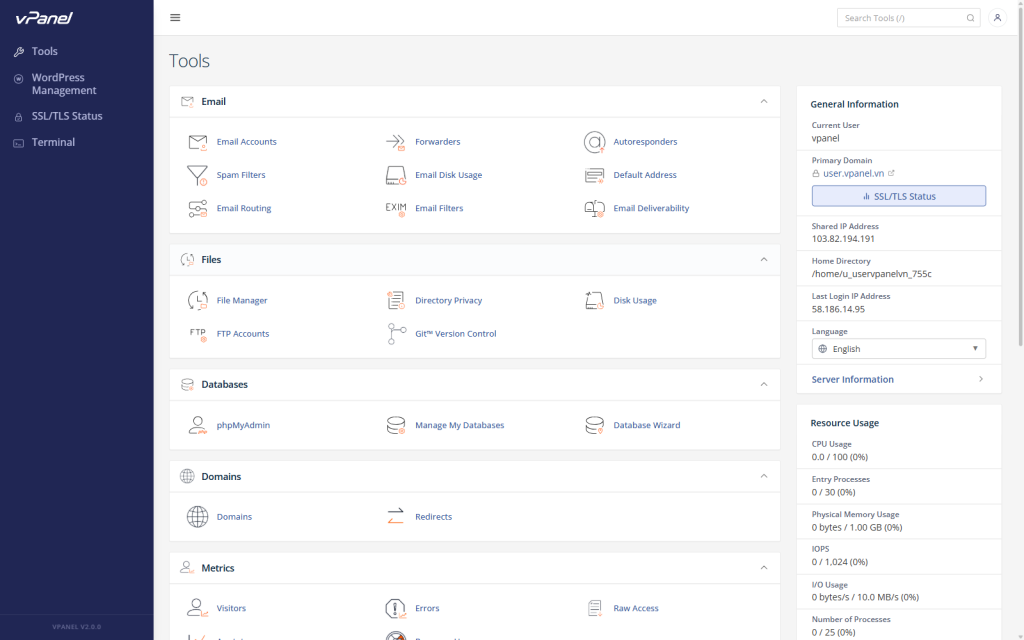Click the EXIM Email Filters icon

pos(396,208)
